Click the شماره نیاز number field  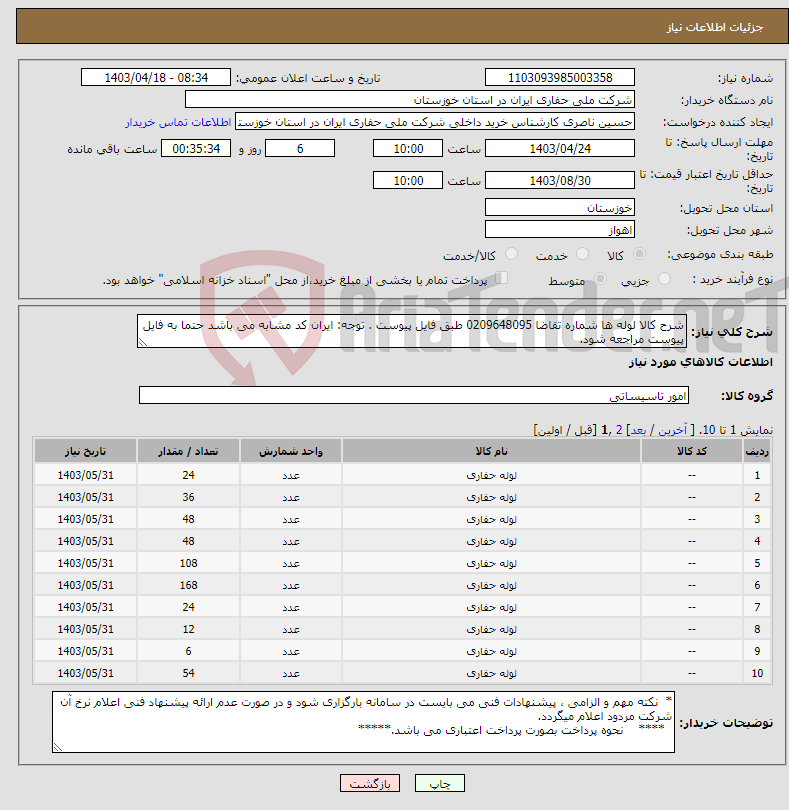(560, 77)
